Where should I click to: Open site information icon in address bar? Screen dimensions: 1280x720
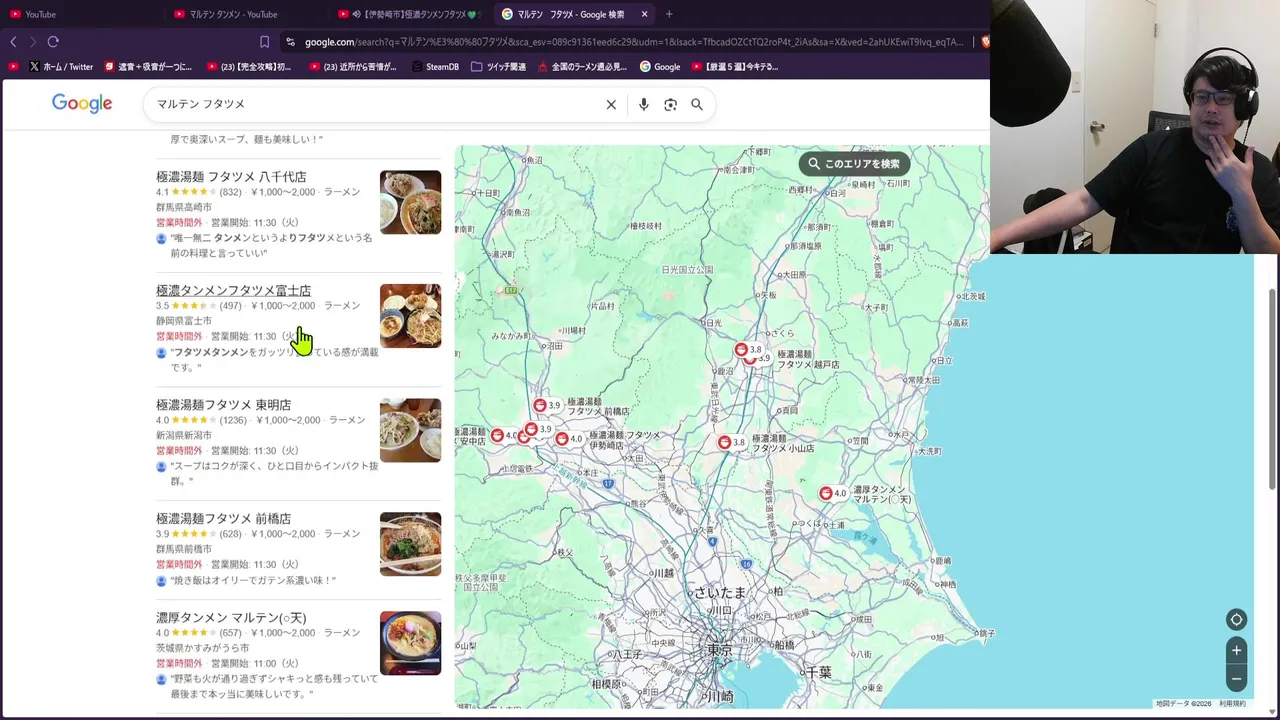pos(290,42)
